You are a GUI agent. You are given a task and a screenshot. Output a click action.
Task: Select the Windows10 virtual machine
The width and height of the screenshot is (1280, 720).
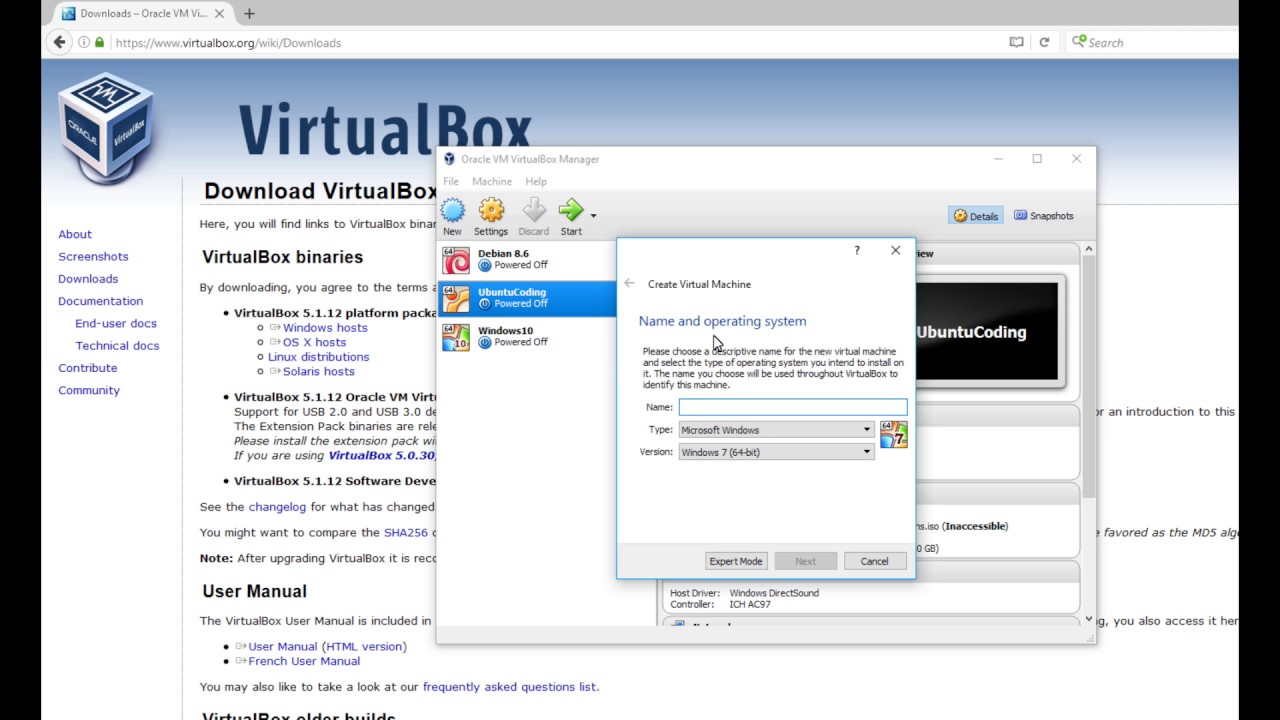point(527,336)
